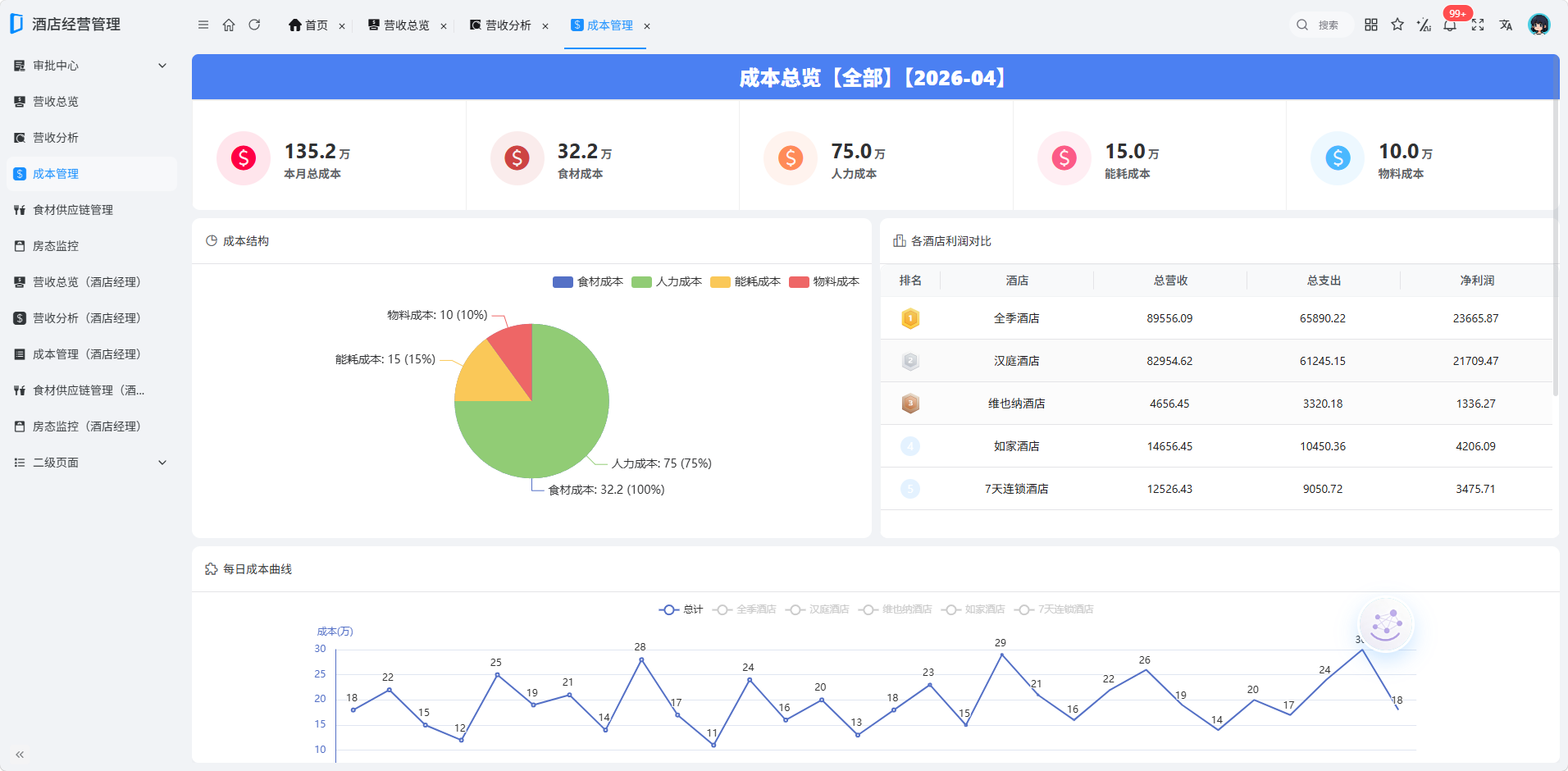
Task: Expand the 审批中心 sidebar menu
Action: point(90,66)
